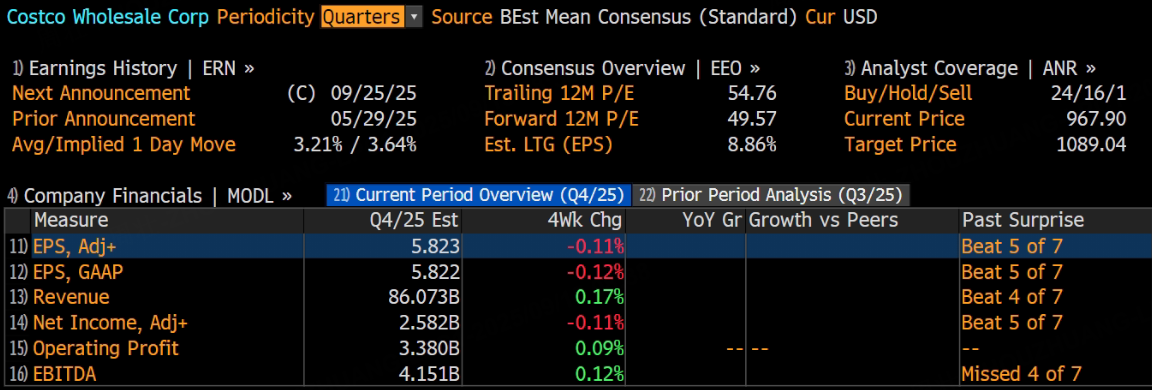Viewport: 1152px width, 390px height.
Task: Switch to Current Period Overview (Q4/25) tab
Action: point(478,195)
